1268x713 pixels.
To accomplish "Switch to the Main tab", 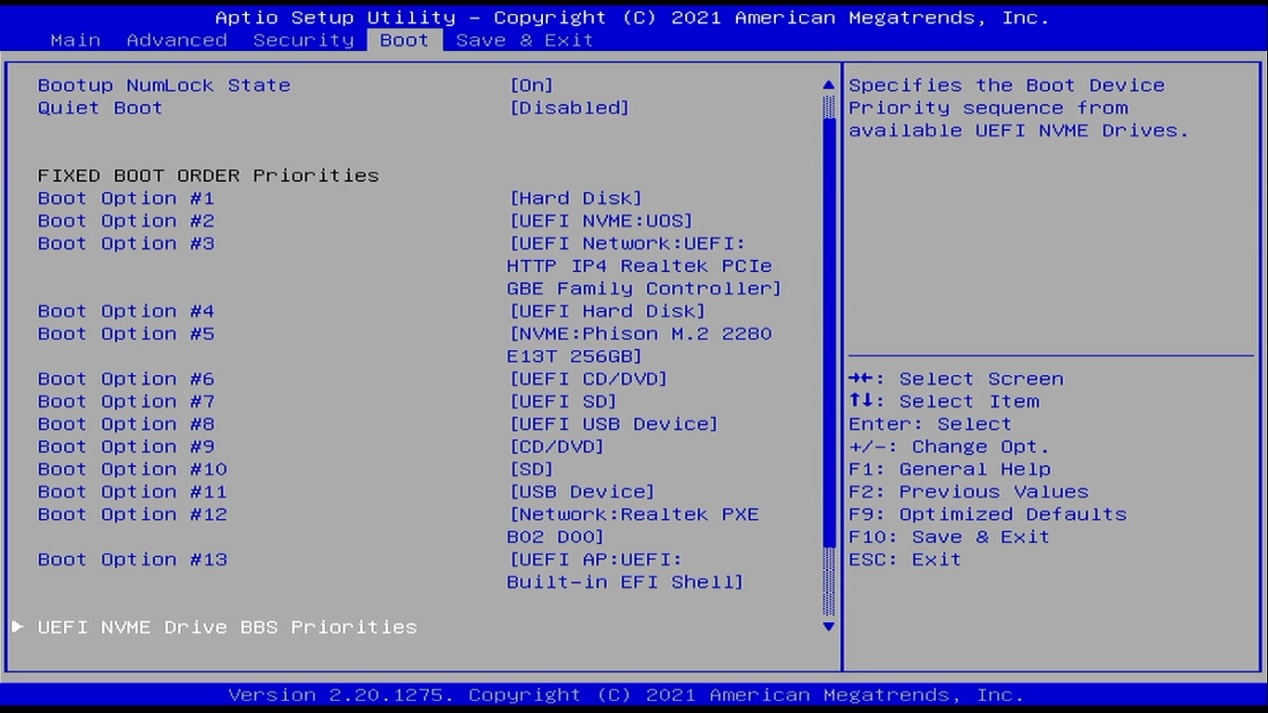I will coord(75,40).
